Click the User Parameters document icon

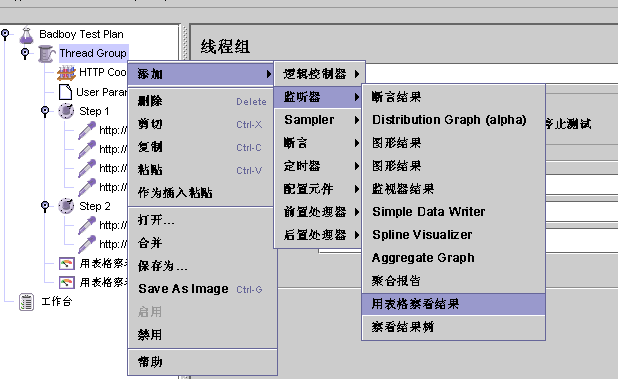[65, 92]
